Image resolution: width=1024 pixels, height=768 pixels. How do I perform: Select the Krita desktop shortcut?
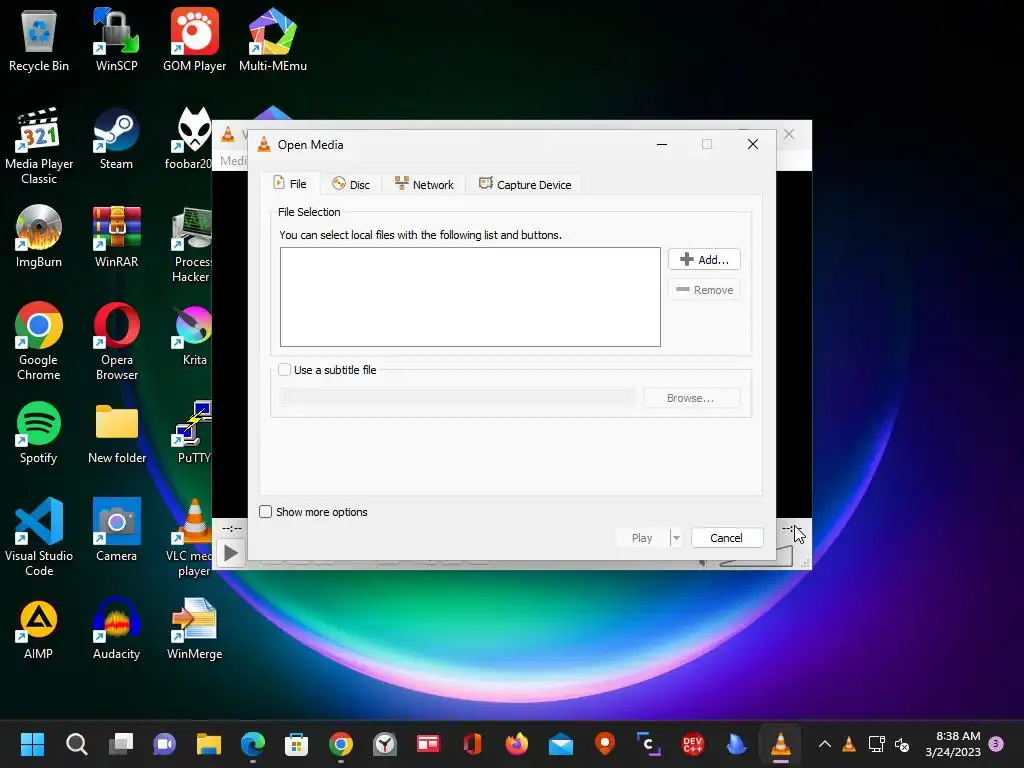pos(194,334)
